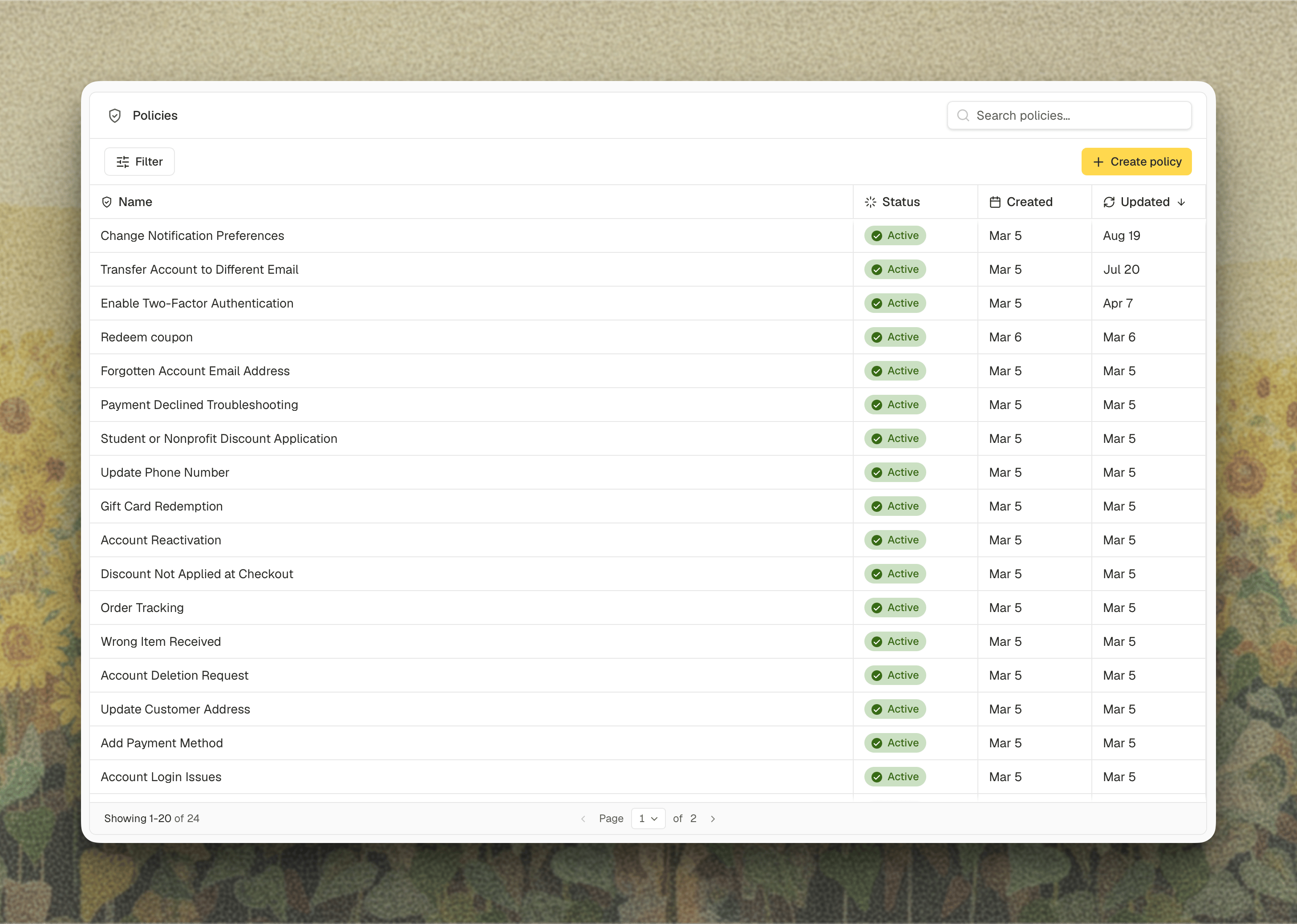Screen dimensions: 1297x924
Task: Click the calendar icon beside Created
Action: point(995,202)
